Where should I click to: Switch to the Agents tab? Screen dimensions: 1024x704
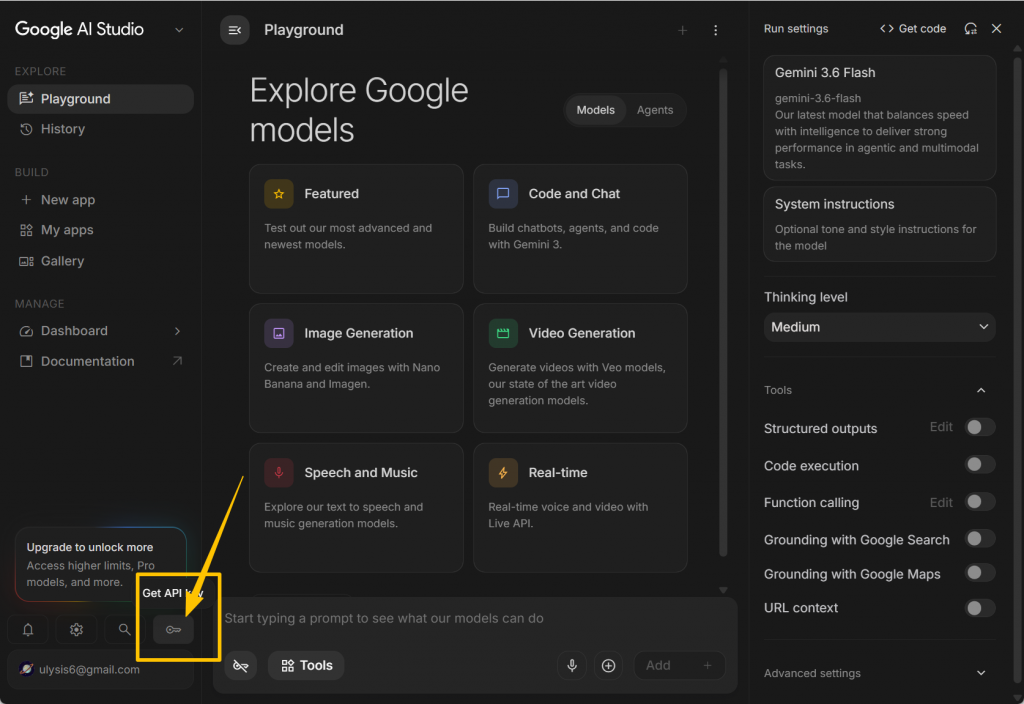654,110
